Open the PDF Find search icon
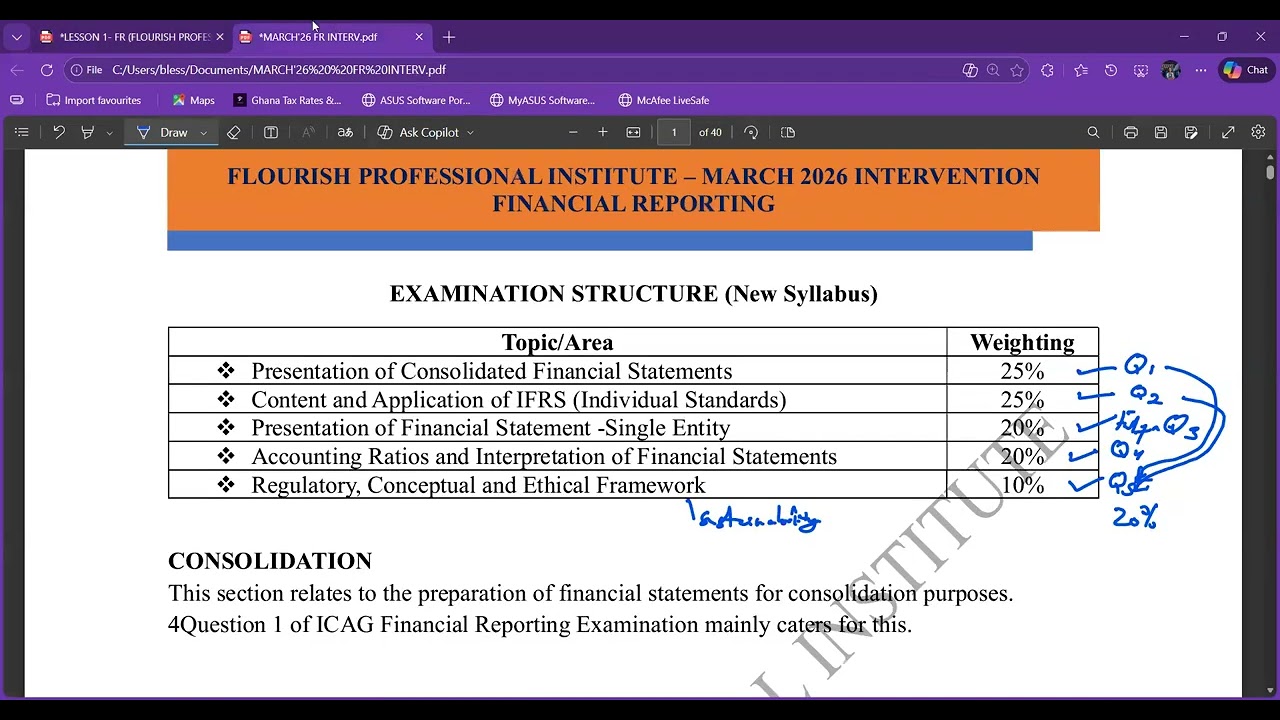1280x720 pixels. pyautogui.click(x=1093, y=132)
